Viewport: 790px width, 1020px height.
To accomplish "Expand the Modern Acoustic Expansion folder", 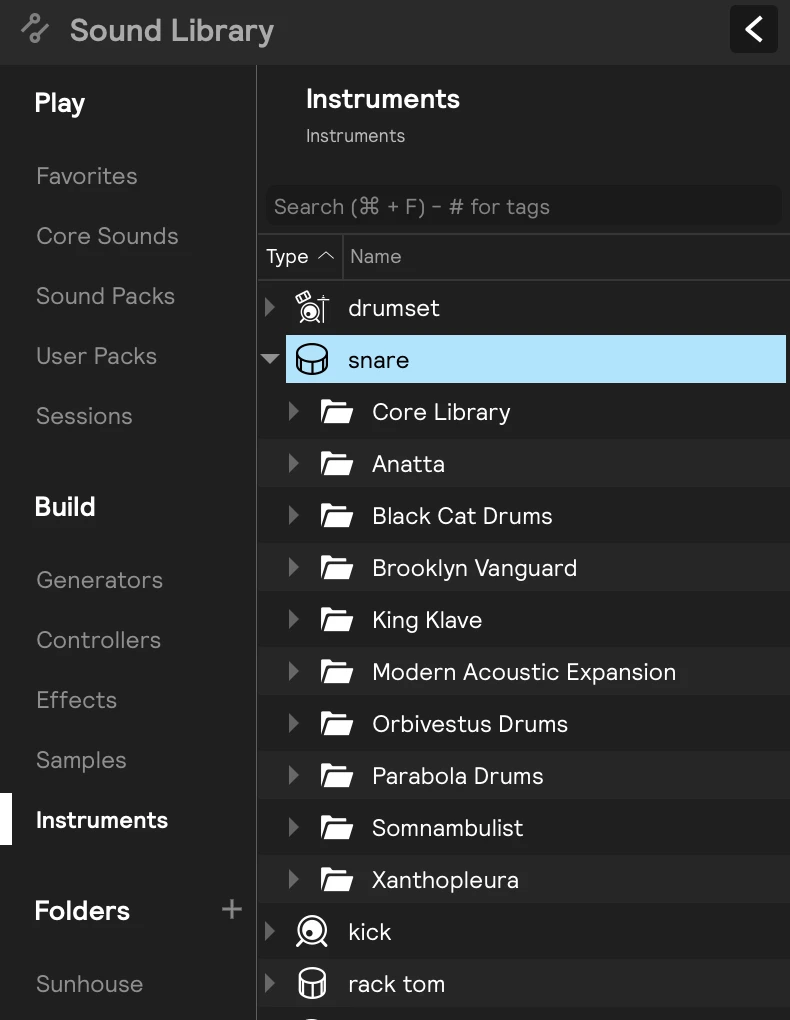I will (x=293, y=671).
